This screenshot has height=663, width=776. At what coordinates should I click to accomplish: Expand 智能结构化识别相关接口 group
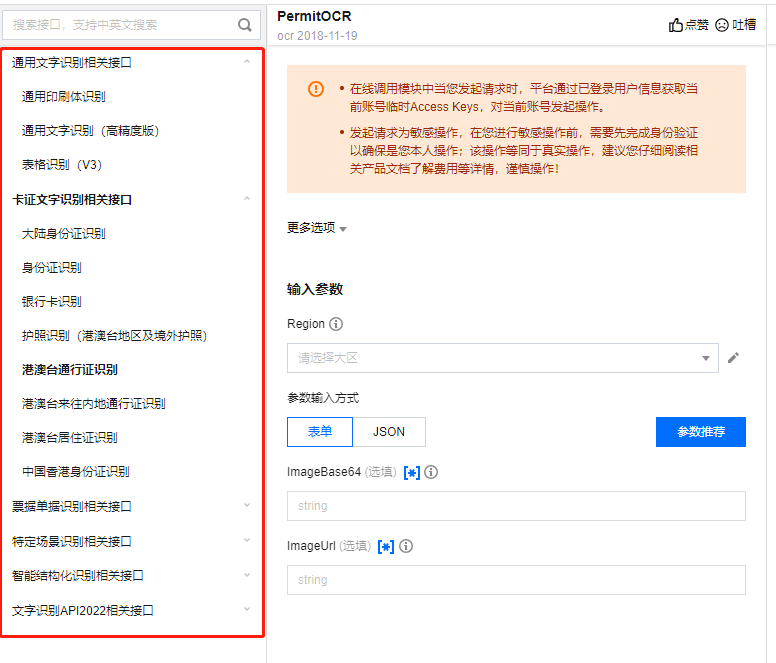coord(247,575)
